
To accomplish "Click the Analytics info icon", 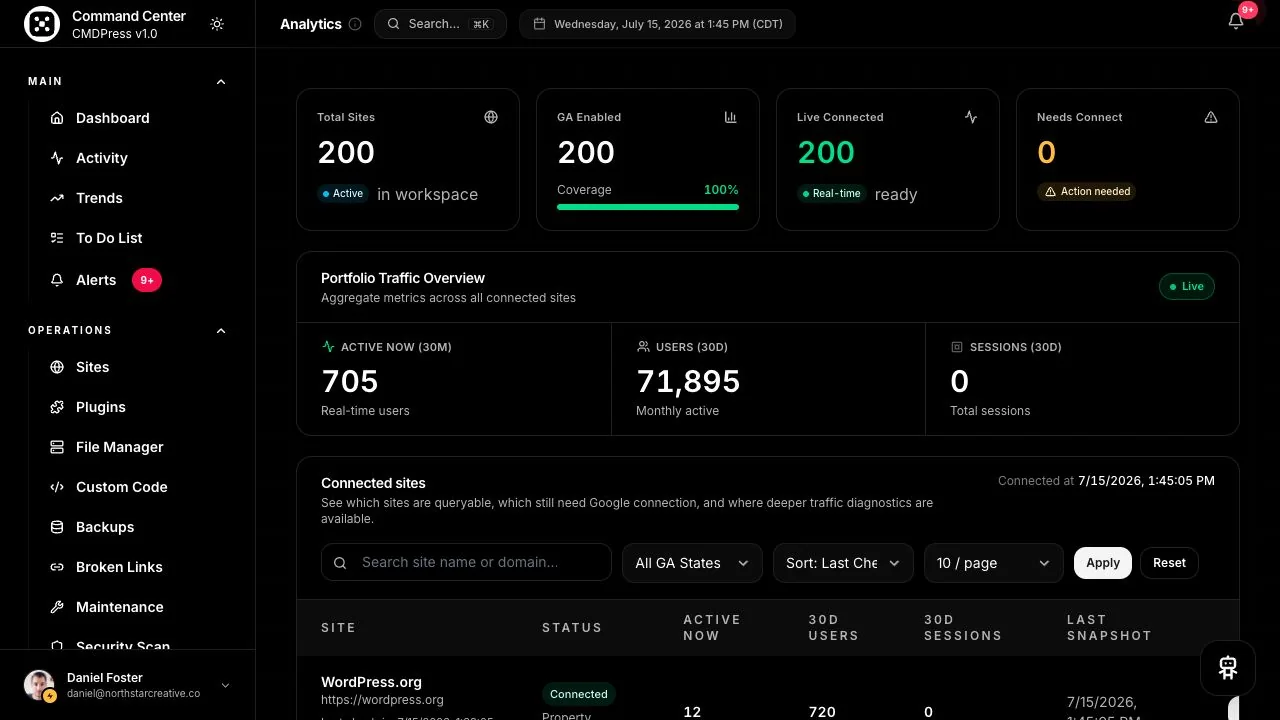I will point(355,24).
